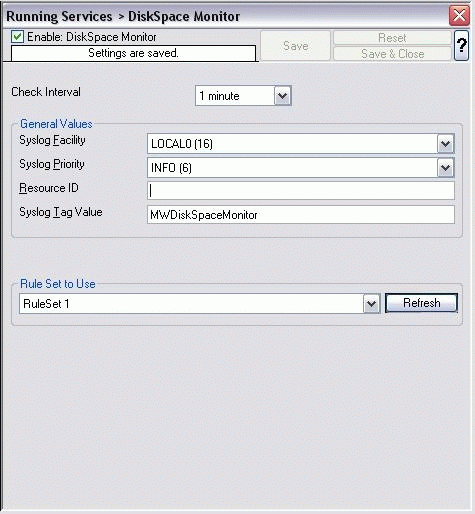The height and width of the screenshot is (514, 475).
Task: Click the Running Services breadcrumb title
Action: 59,16
